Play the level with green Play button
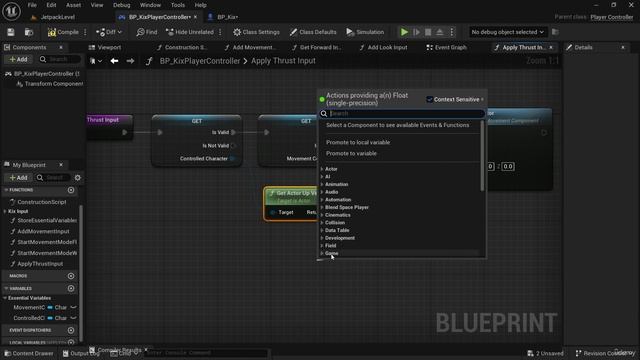This screenshot has height=360, width=640. (x=404, y=32)
